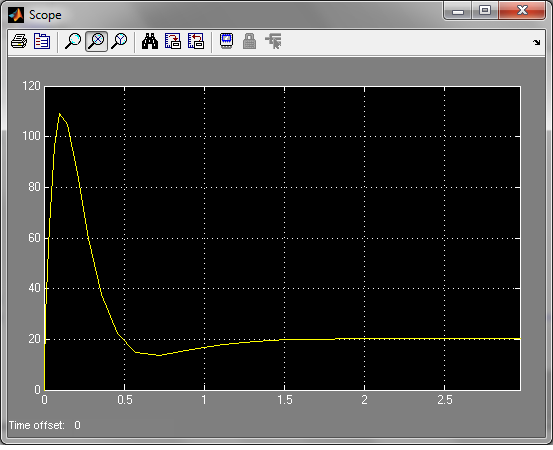Minimize the Scope window
The width and height of the screenshot is (553, 450).
click(x=458, y=11)
